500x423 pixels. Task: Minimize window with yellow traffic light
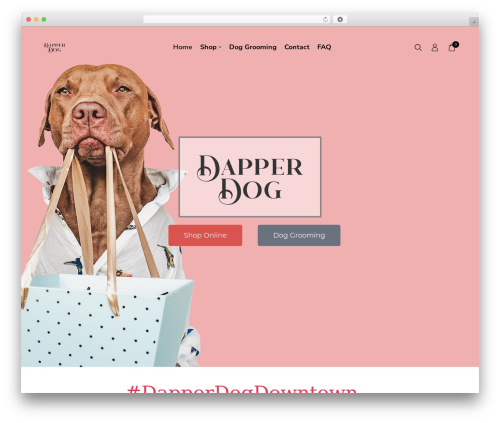36,20
